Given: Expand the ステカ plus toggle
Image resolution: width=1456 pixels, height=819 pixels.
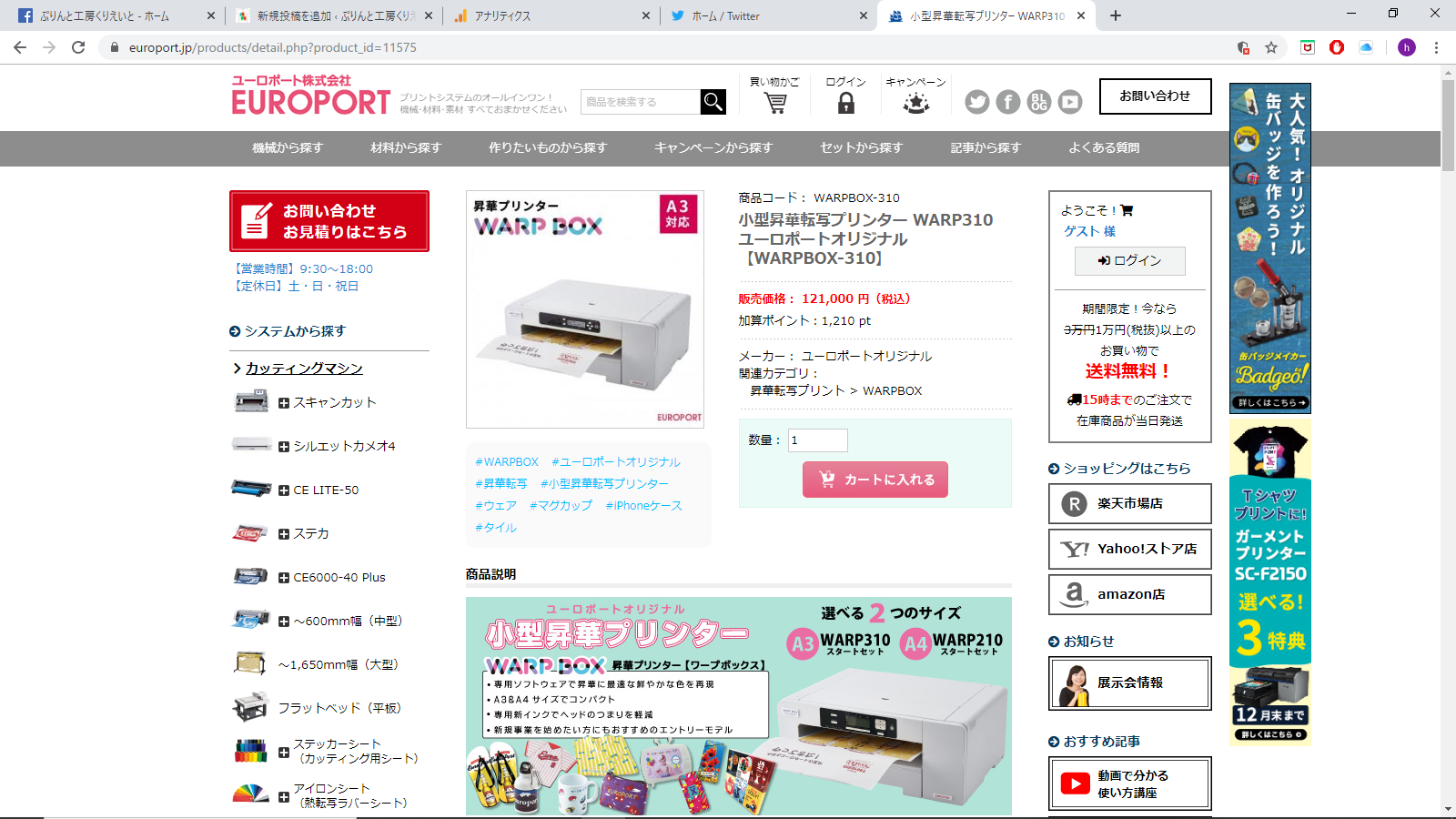Looking at the screenshot, I should click(x=284, y=534).
